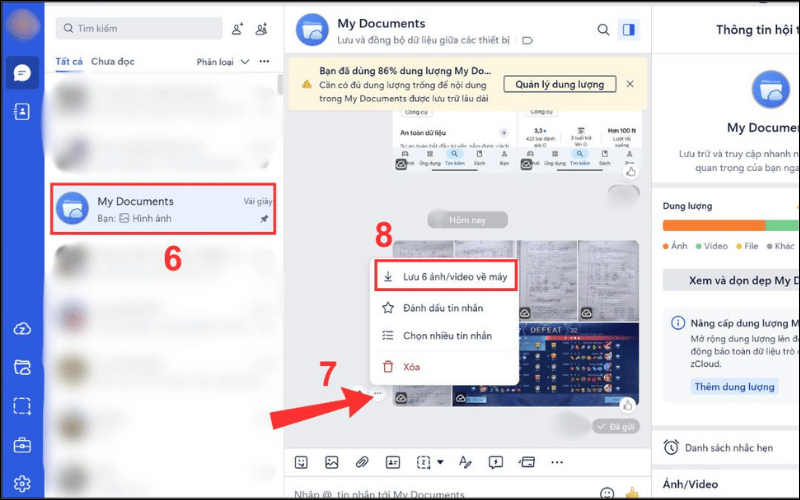Image resolution: width=800 pixels, height=500 pixels.
Task: Click the Hôm nay date separator
Action: tap(467, 220)
